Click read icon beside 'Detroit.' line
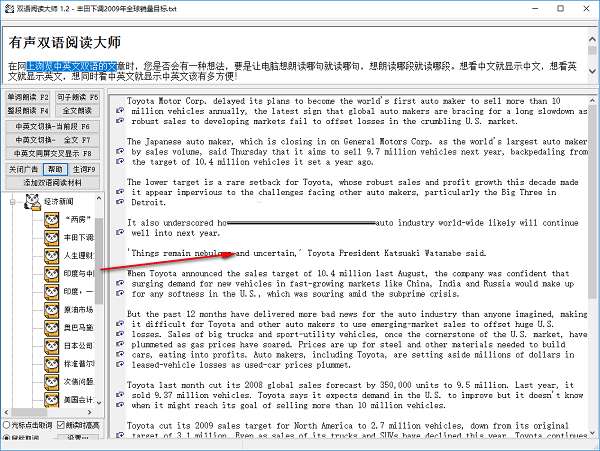The height and width of the screenshot is (451, 600). (120, 202)
